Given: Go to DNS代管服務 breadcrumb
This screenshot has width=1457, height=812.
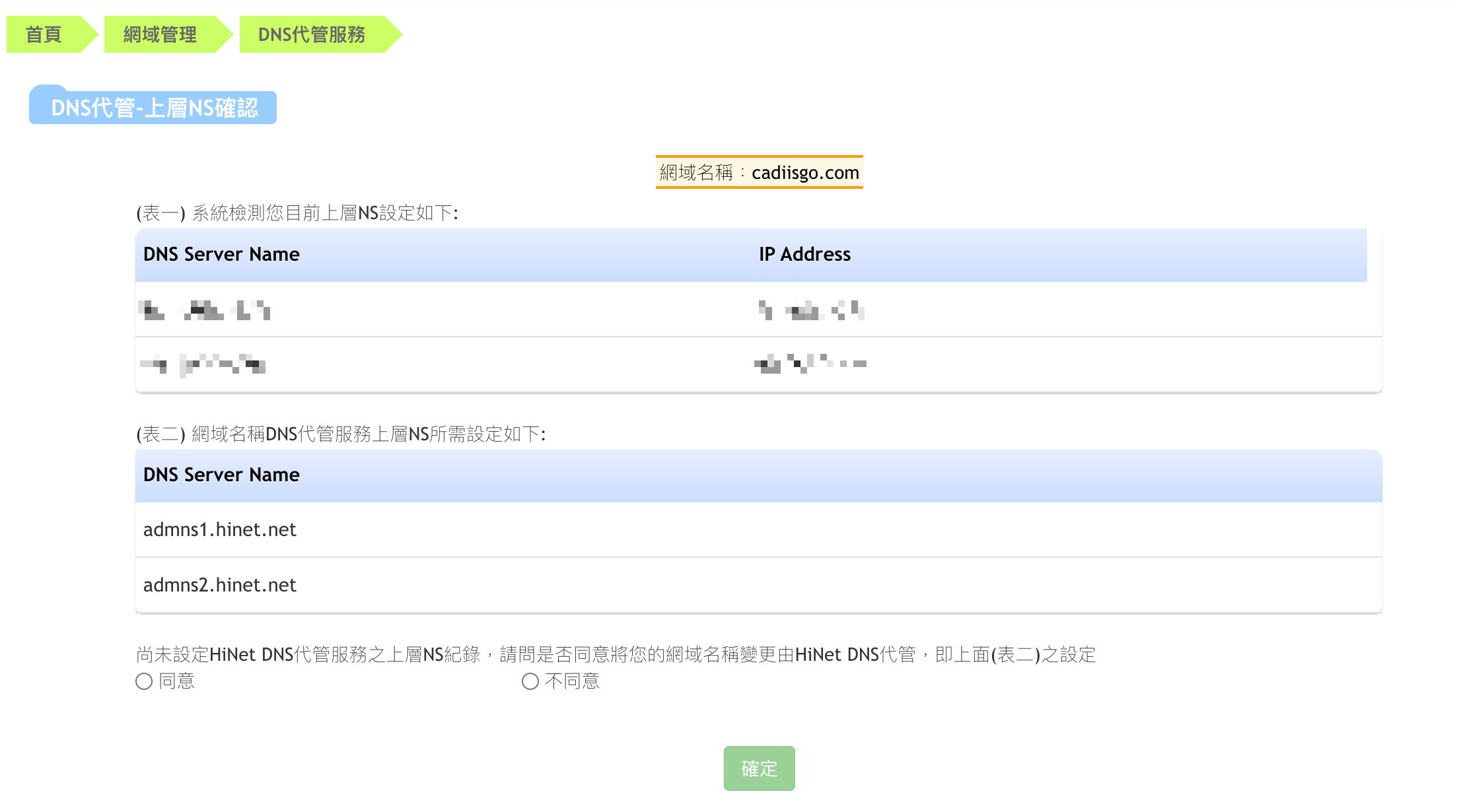Looking at the screenshot, I should pyautogui.click(x=312, y=34).
